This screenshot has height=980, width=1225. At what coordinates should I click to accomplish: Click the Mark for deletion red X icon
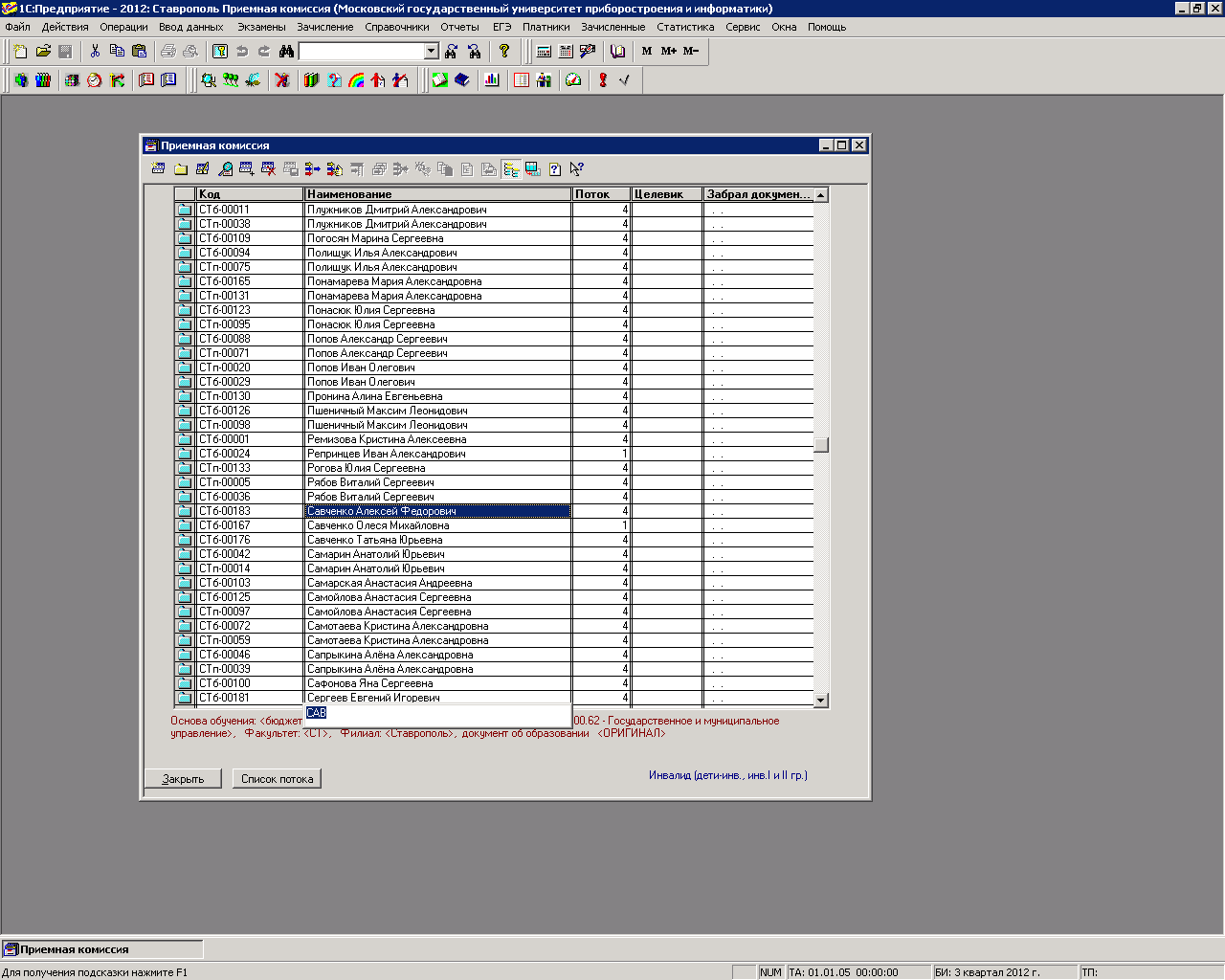268,169
